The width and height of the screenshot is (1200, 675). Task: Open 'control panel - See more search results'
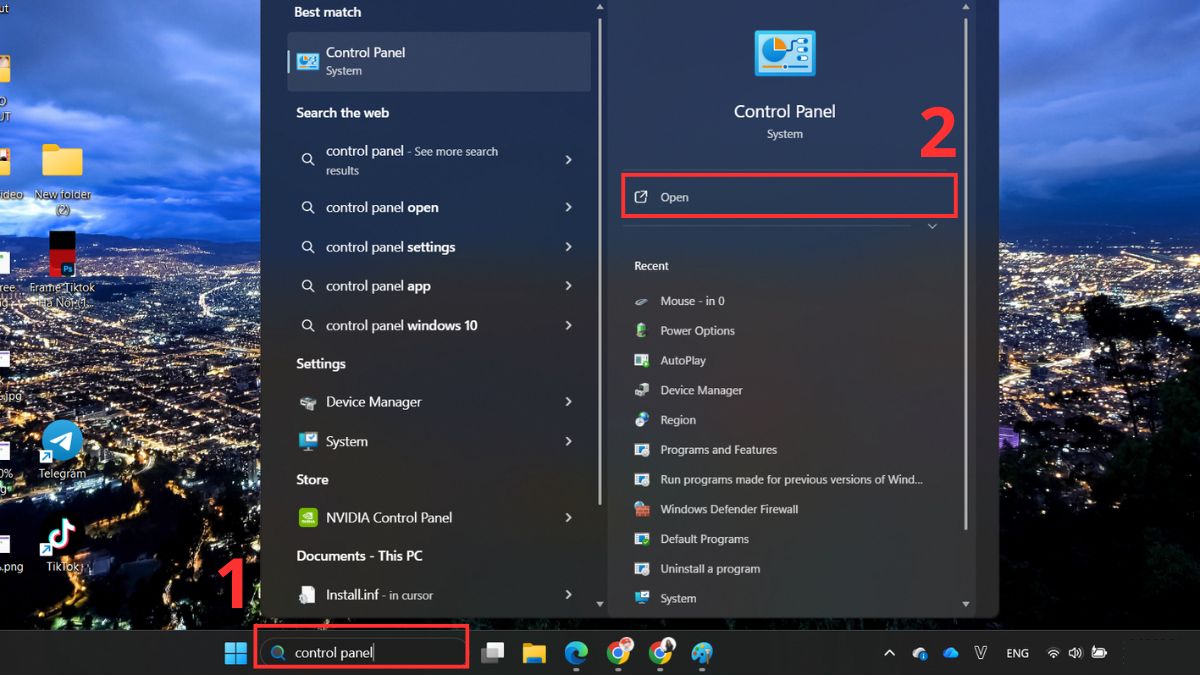click(x=439, y=160)
